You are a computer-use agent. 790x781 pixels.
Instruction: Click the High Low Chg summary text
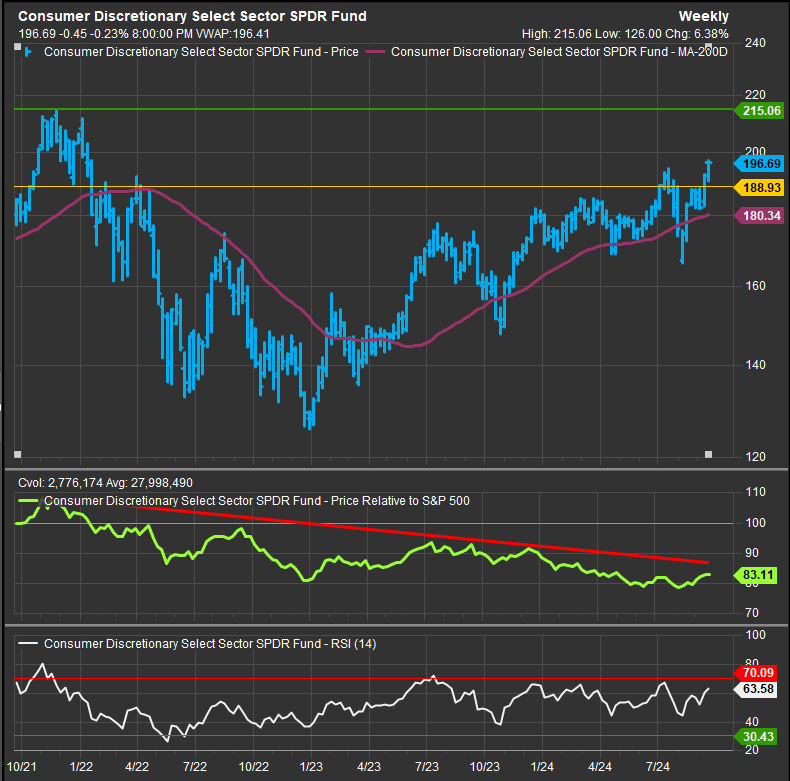click(x=625, y=34)
